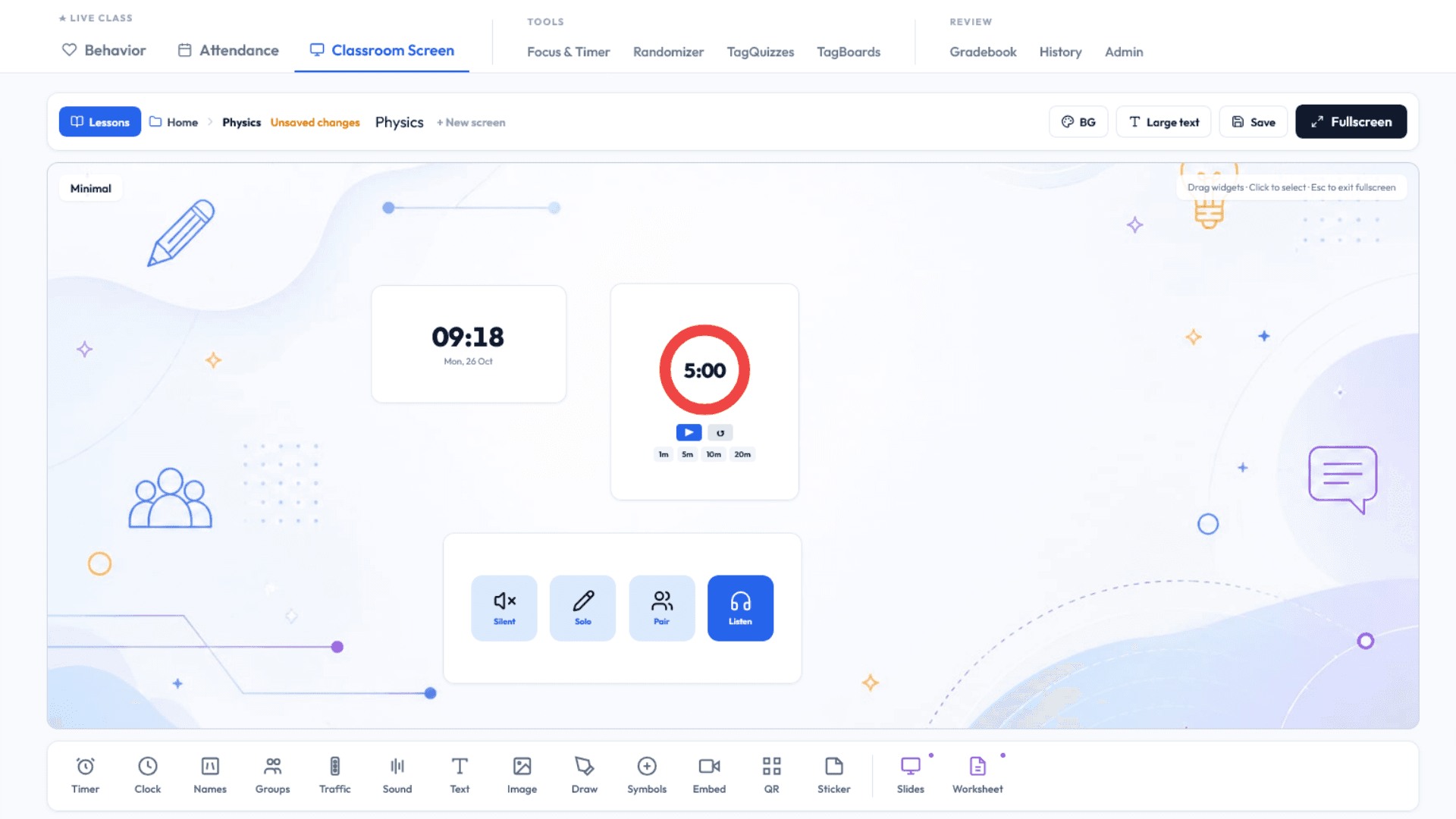Set work mode to Solo
Viewport: 1456px width, 819px height.
582,608
